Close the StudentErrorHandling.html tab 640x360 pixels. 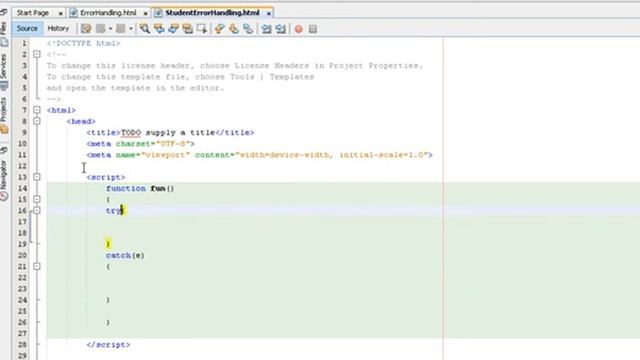click(x=269, y=13)
